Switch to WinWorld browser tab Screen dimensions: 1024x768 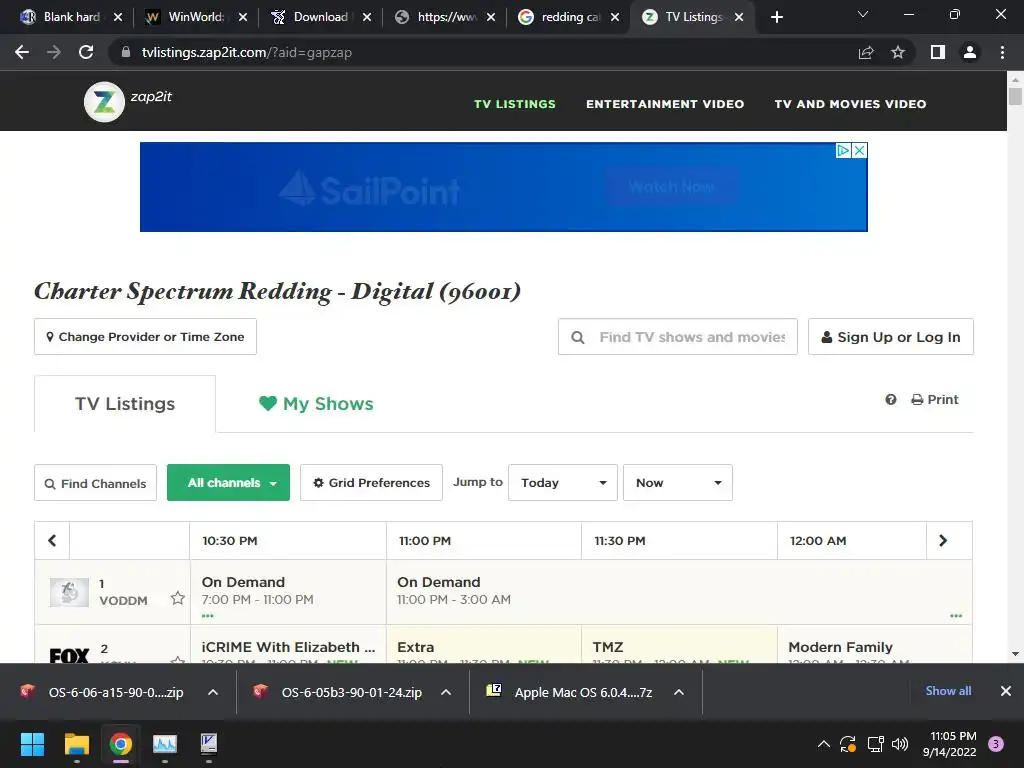[196, 17]
